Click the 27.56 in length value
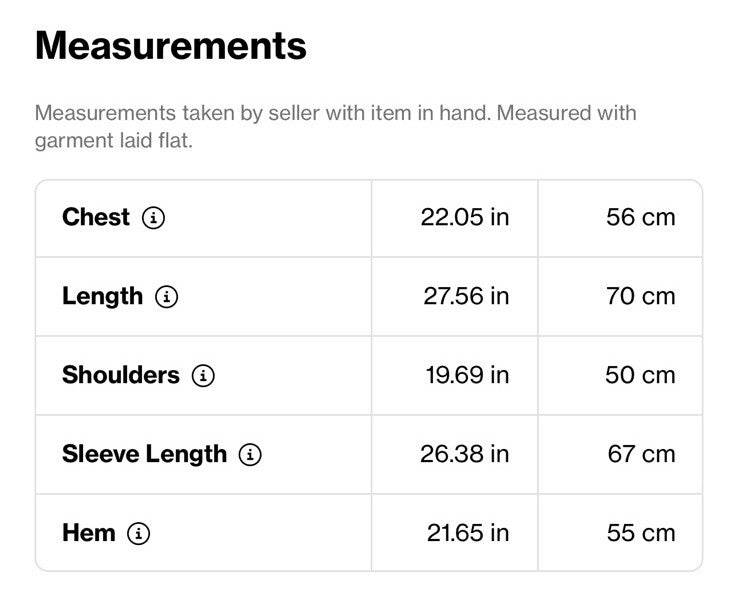This screenshot has width=738, height=611. pyautogui.click(x=466, y=297)
